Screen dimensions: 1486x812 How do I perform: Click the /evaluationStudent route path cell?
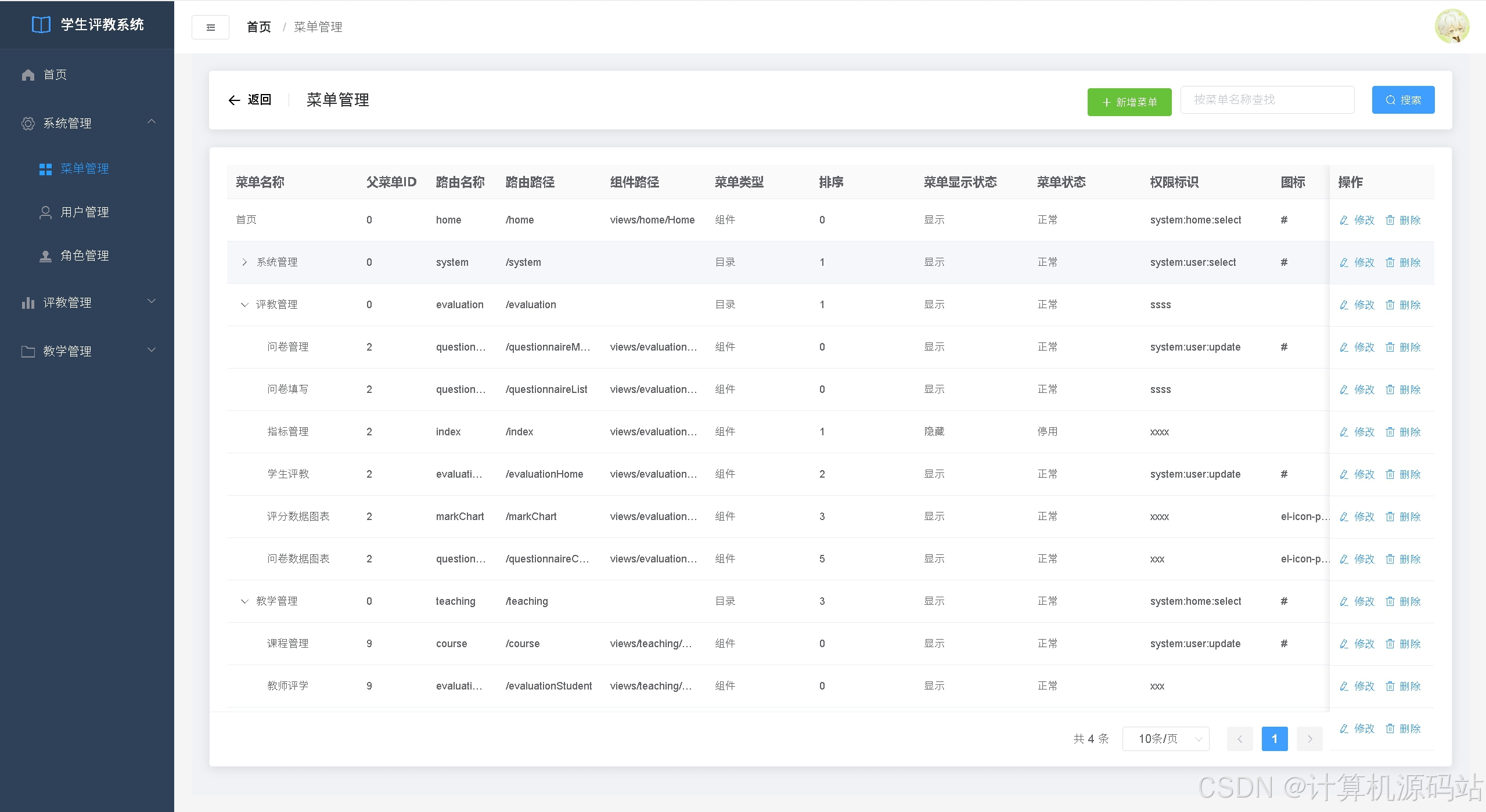click(x=549, y=686)
